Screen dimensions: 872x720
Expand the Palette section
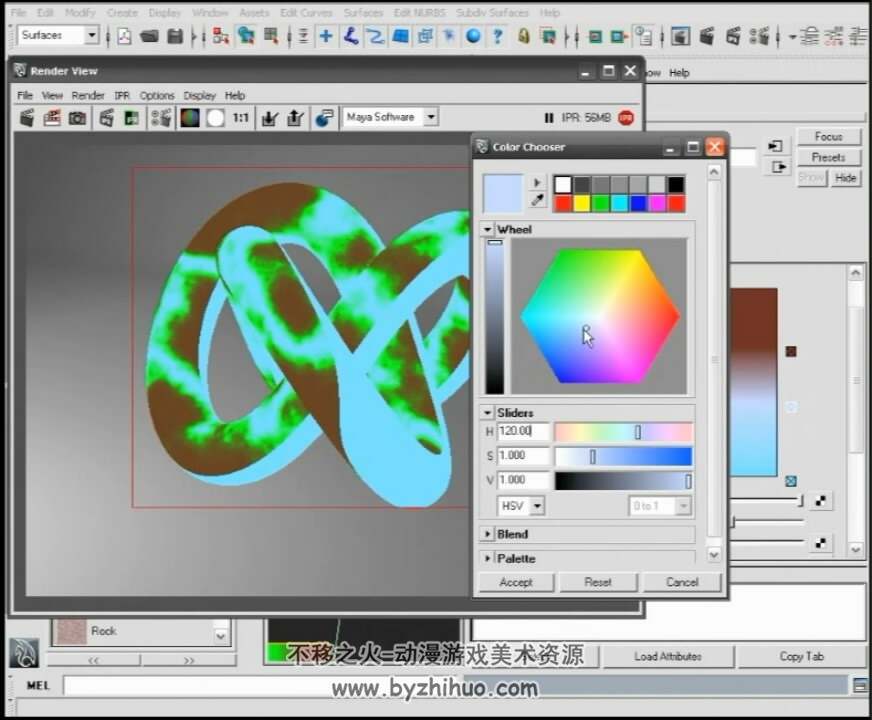click(488, 558)
